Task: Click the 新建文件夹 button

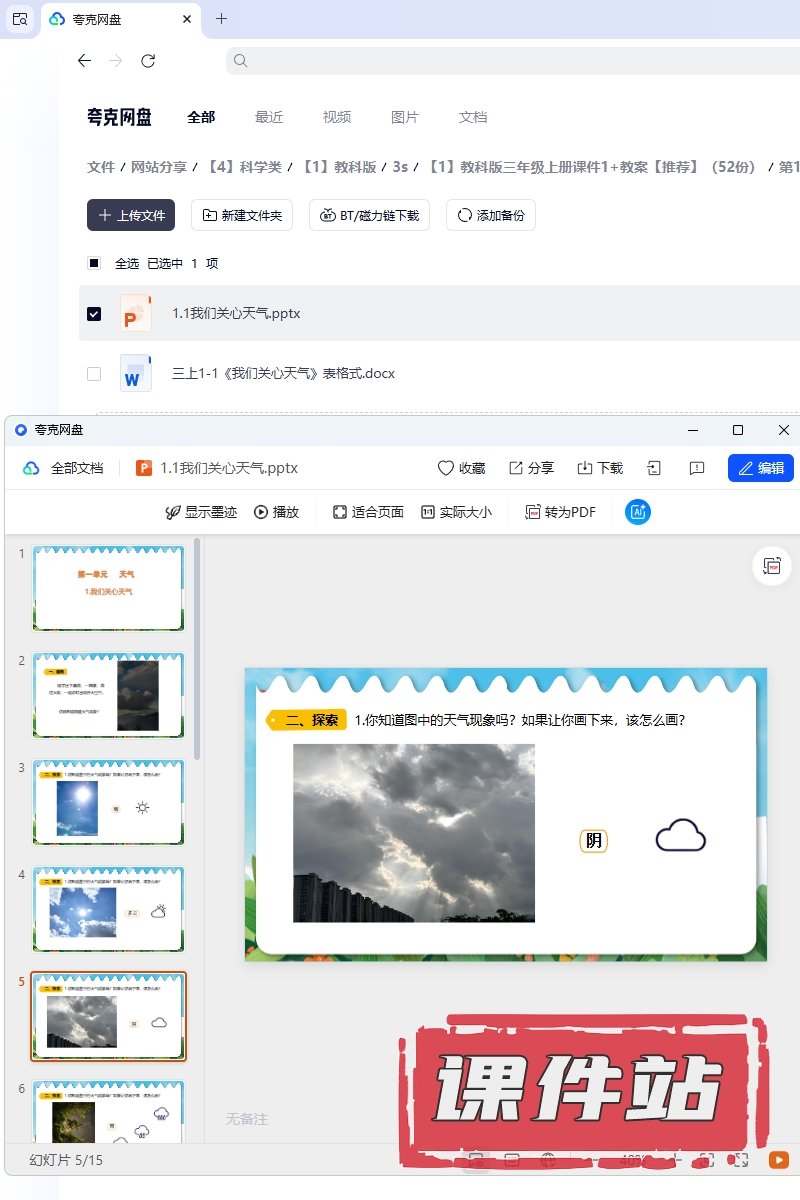Action: [242, 215]
